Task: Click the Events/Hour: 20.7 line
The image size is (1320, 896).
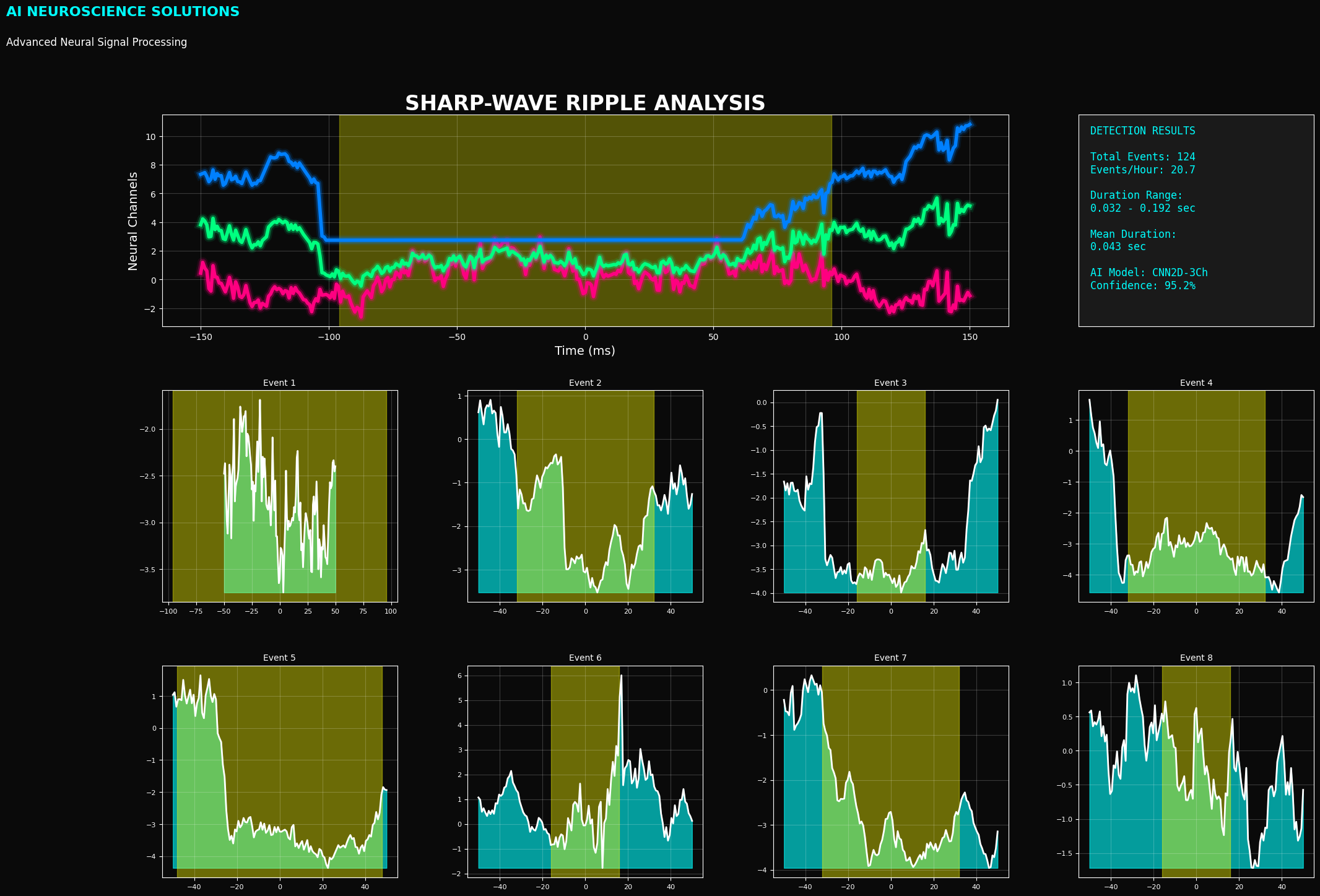Action: click(x=1142, y=170)
